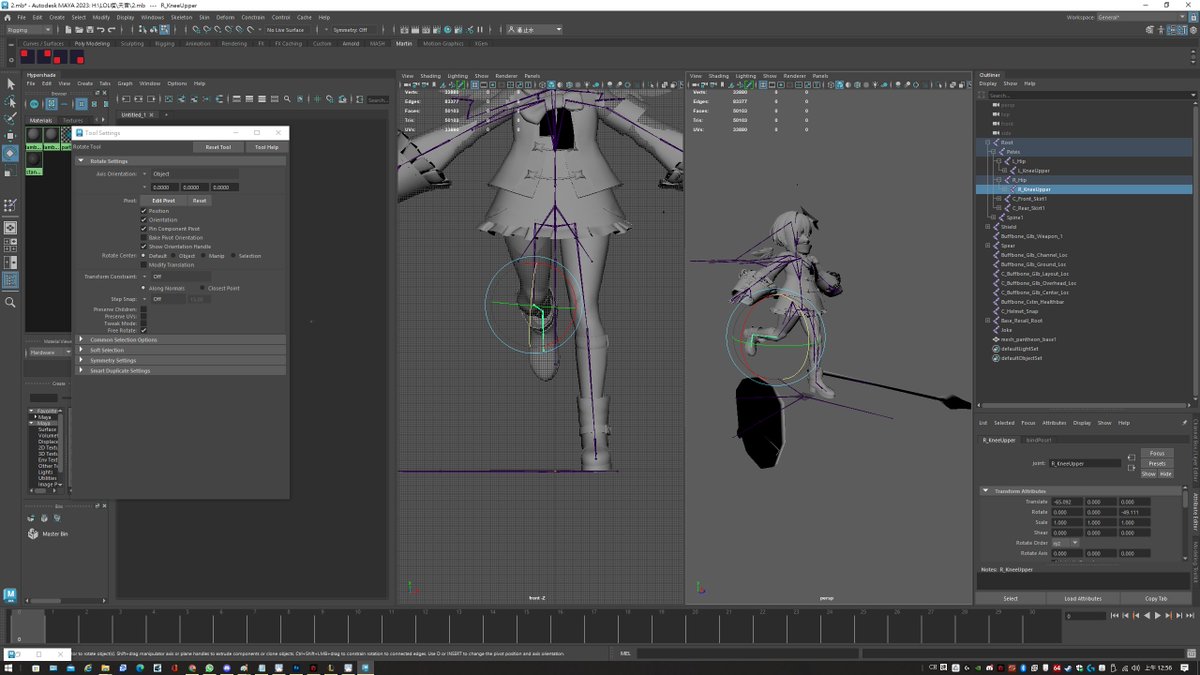Select Object rotate center radio button
The width and height of the screenshot is (1200, 675).
[x=174, y=255]
